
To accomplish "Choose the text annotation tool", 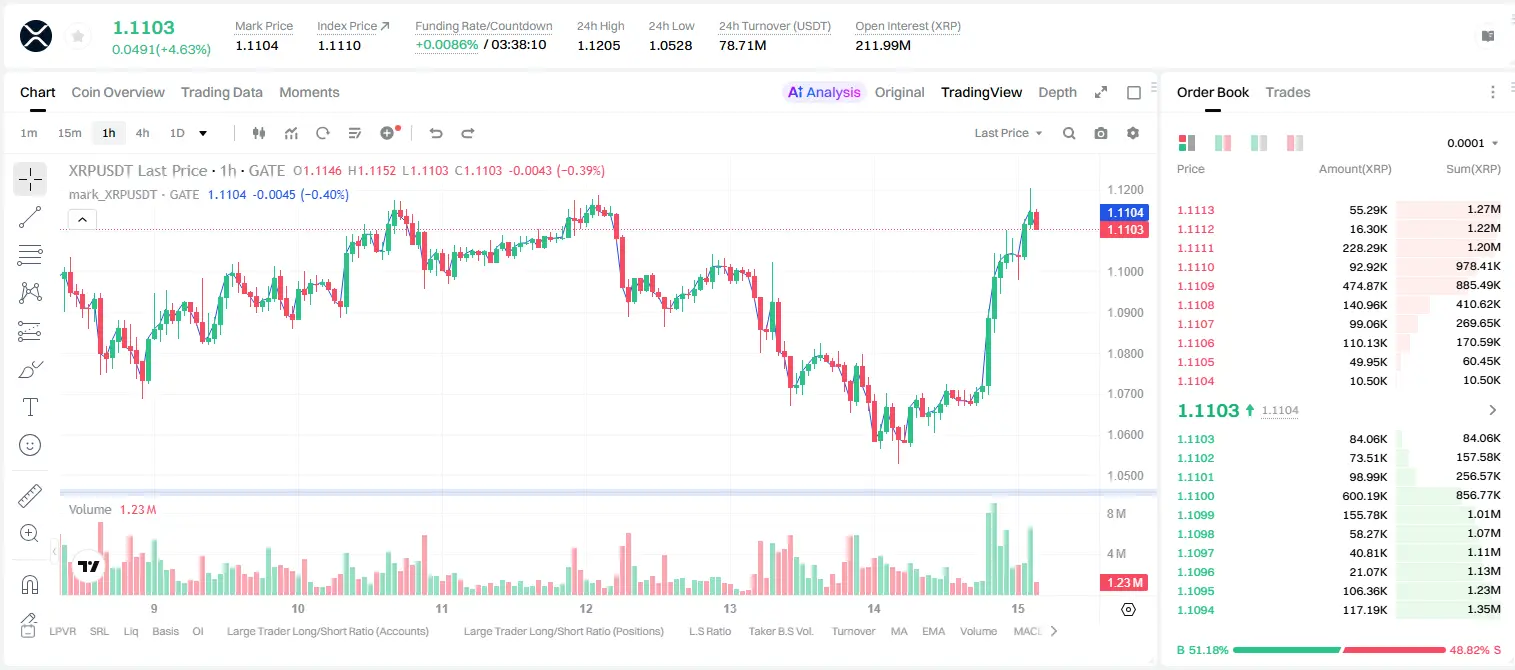I will (30, 407).
